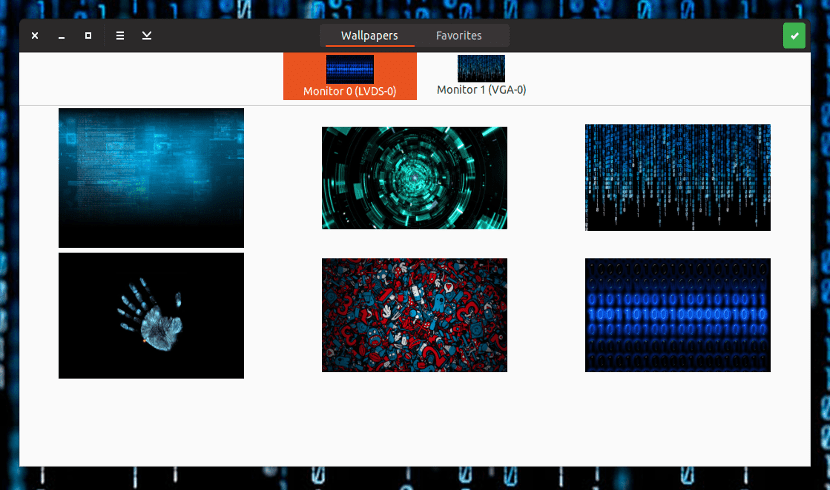Pick the teal circular tunnel wallpaper
The image size is (830, 490).
click(414, 178)
